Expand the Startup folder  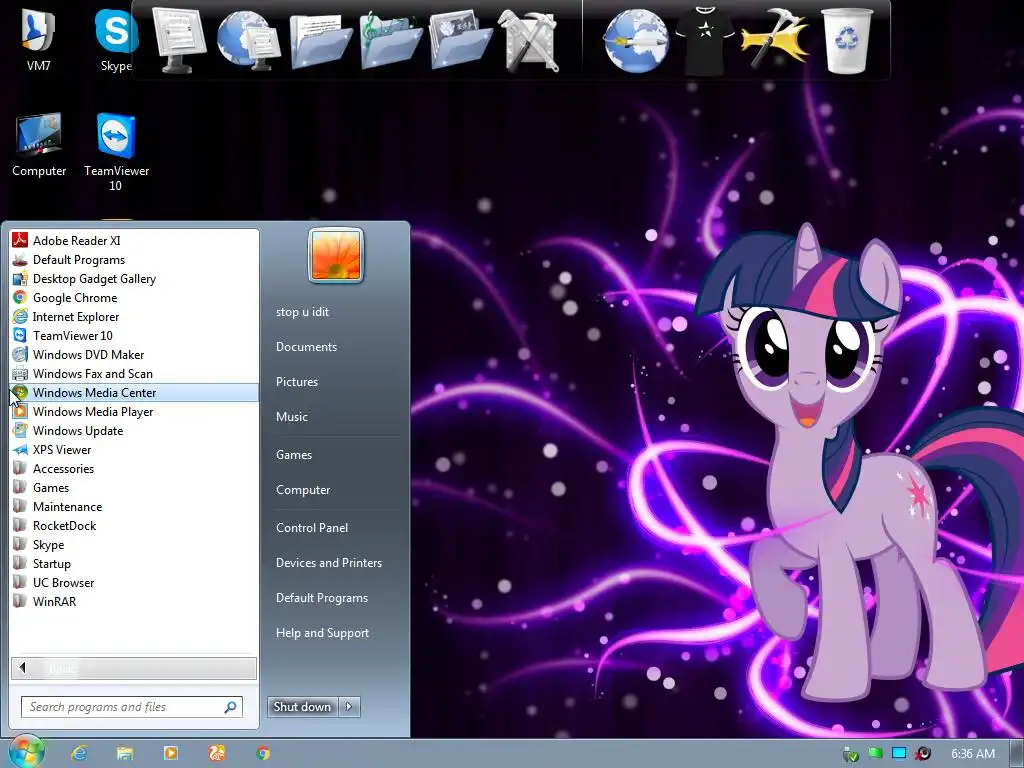[x=134, y=563]
